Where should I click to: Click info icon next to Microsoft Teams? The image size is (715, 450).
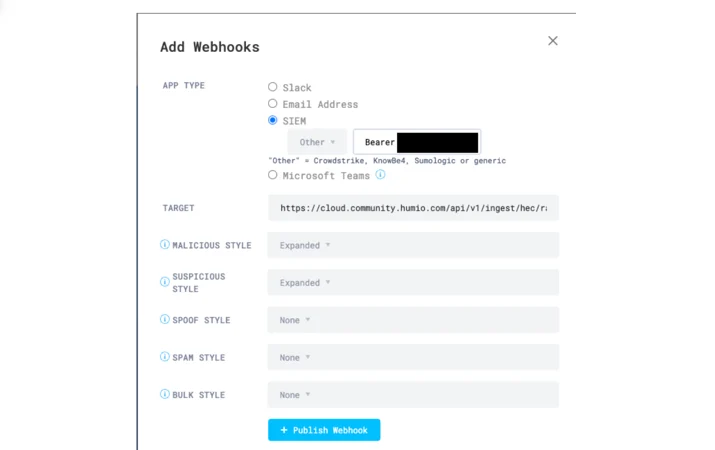click(380, 175)
